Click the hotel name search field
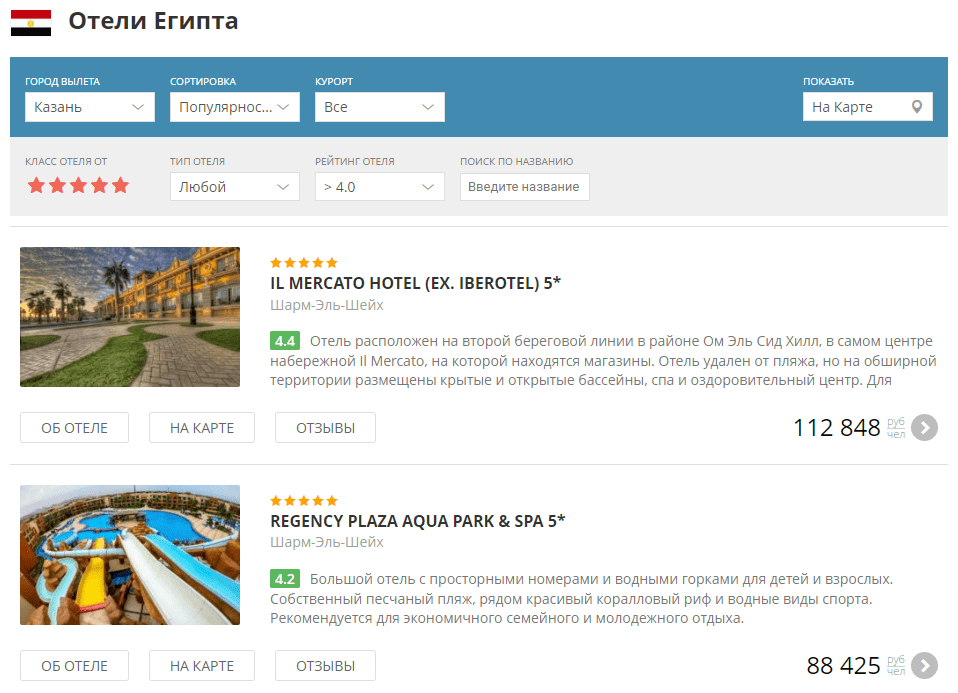Screen dimensions: 958x693 pyautogui.click(x=524, y=187)
